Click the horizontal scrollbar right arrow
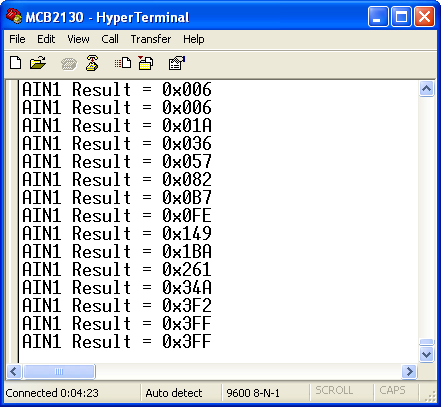The width and height of the screenshot is (441, 407). tap(410, 371)
